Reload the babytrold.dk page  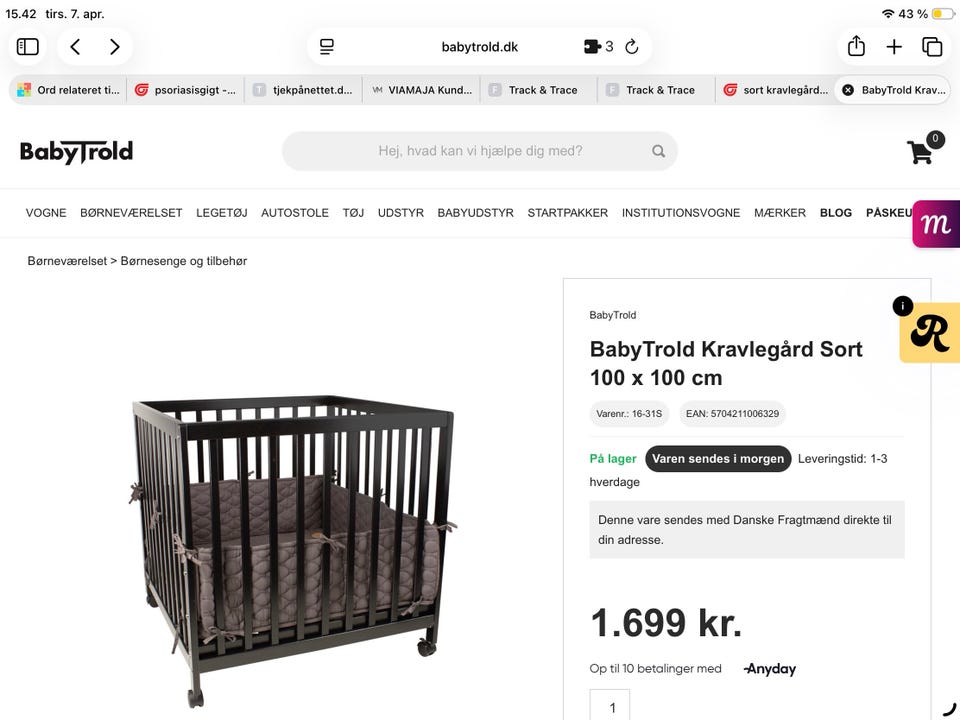pyautogui.click(x=632, y=47)
